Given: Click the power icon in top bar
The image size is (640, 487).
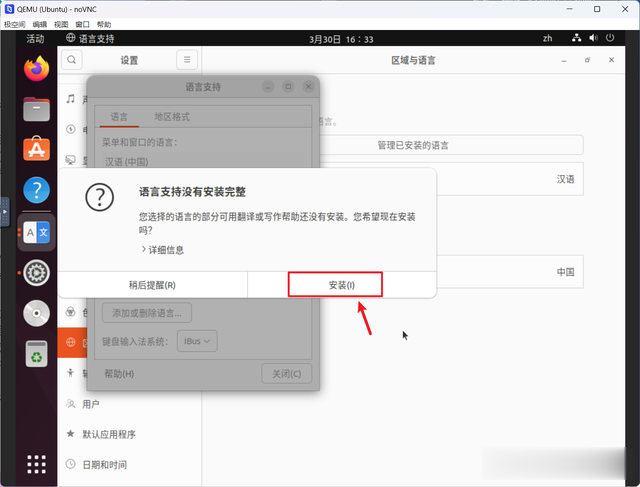Looking at the screenshot, I should pos(610,38).
